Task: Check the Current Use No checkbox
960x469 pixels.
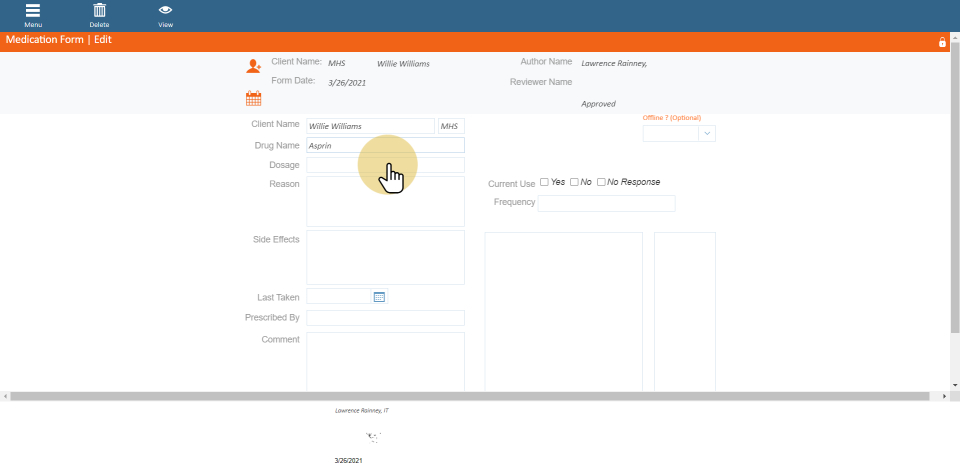Action: (x=574, y=182)
